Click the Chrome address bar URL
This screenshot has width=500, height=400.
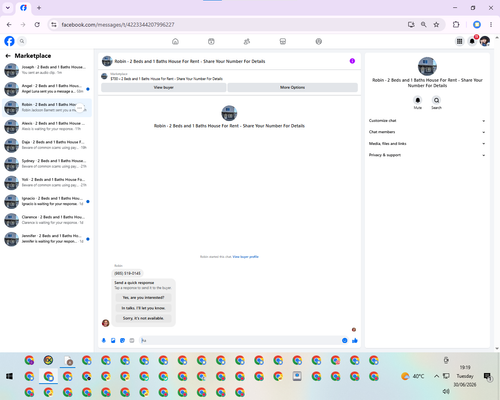pyautogui.click(x=118, y=25)
